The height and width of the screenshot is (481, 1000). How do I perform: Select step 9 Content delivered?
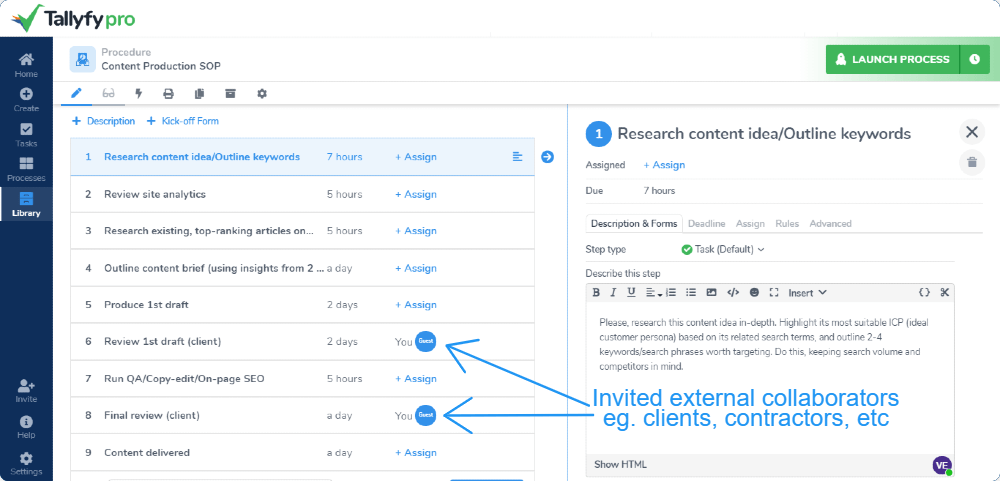pos(302,453)
